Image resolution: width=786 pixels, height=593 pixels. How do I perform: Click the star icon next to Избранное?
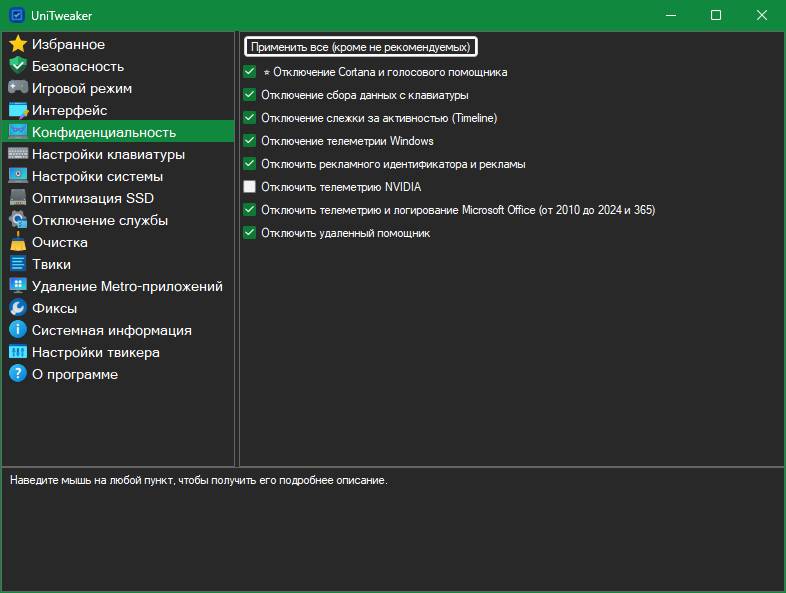click(18, 44)
